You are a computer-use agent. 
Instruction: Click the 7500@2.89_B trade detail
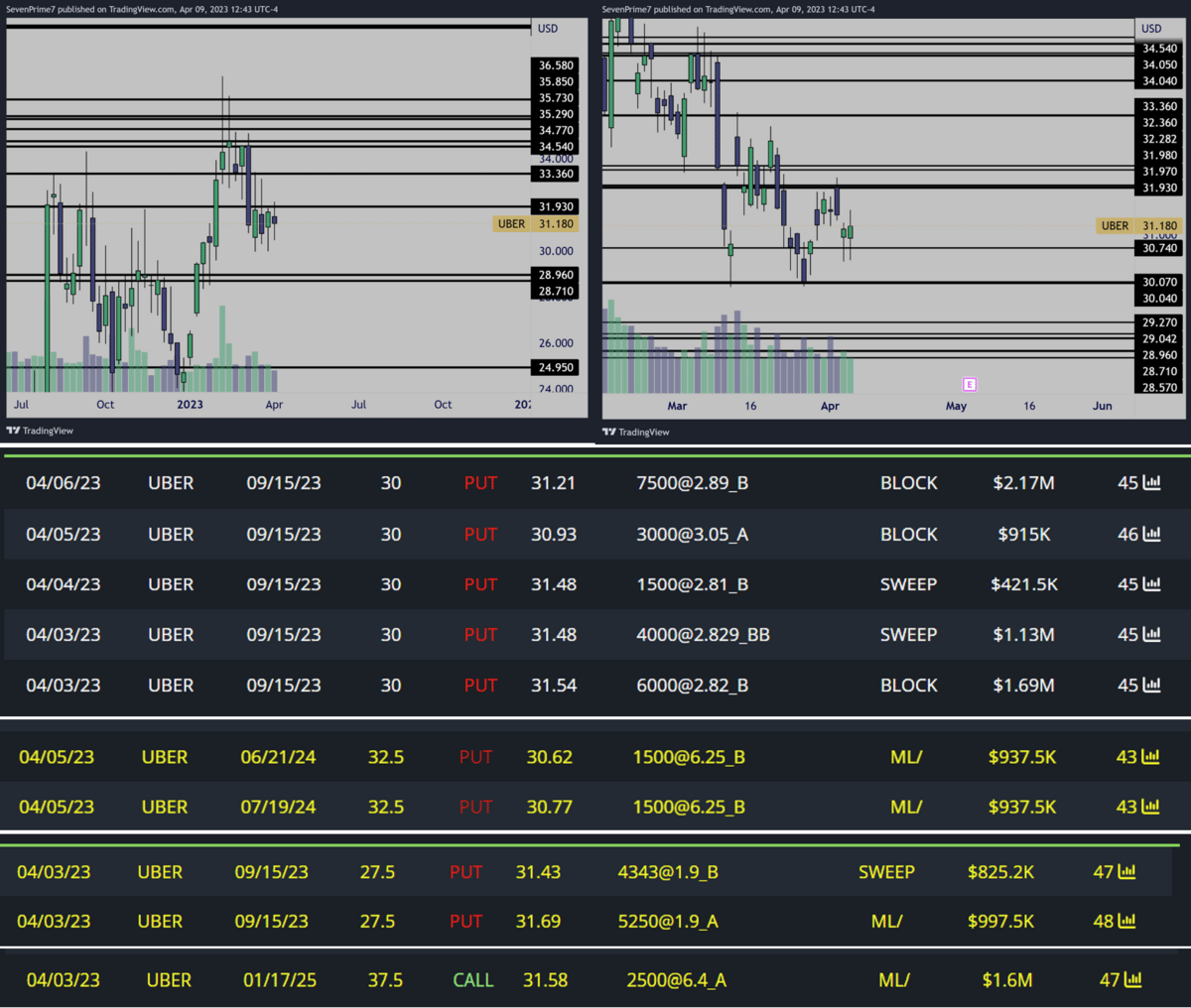pyautogui.click(x=692, y=483)
